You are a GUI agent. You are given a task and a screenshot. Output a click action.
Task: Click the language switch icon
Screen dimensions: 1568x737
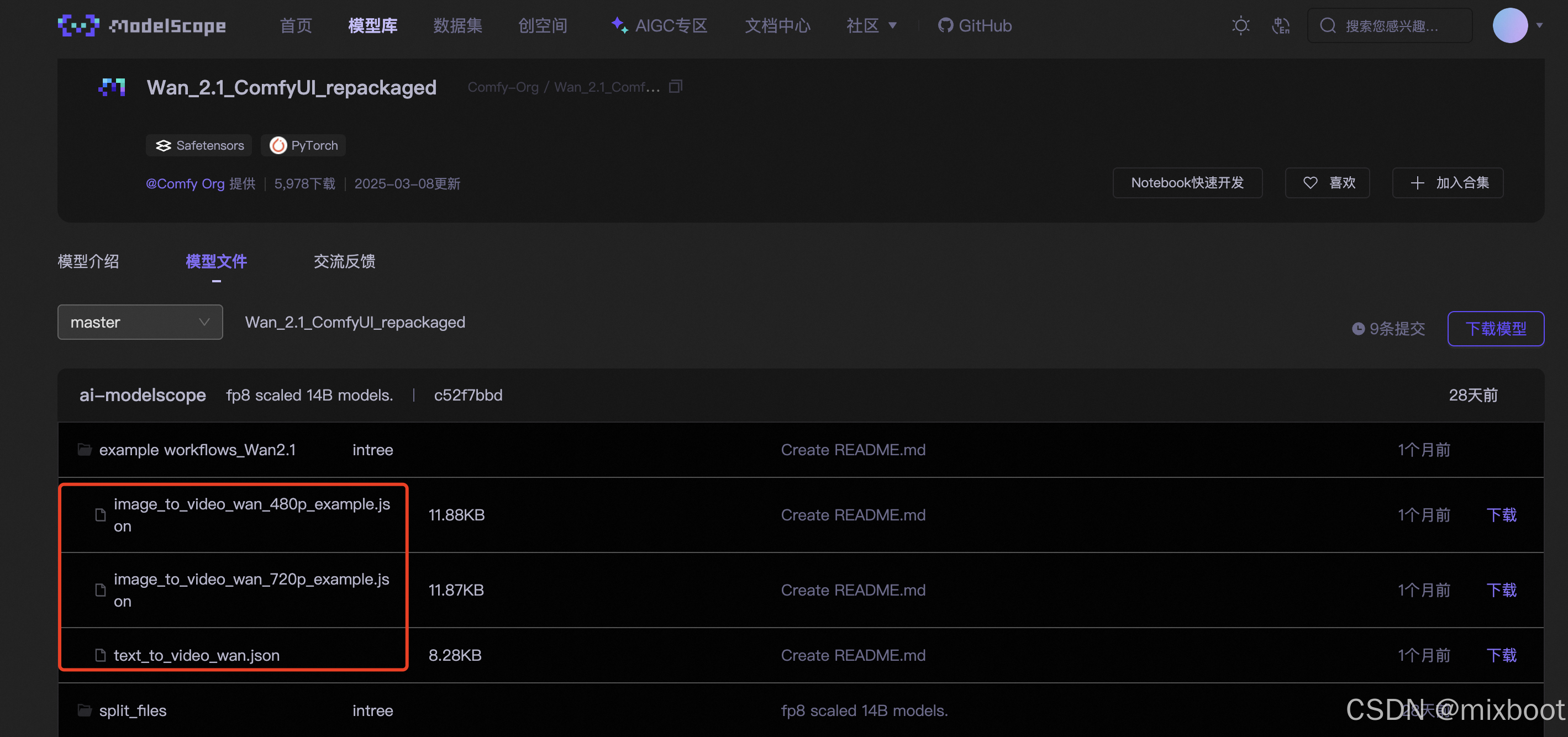pos(1281,25)
